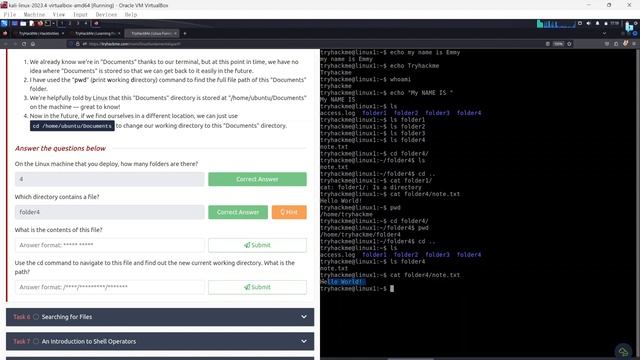Open the Firefox hamburger menu
The image size is (640, 360).
click(x=634, y=44)
